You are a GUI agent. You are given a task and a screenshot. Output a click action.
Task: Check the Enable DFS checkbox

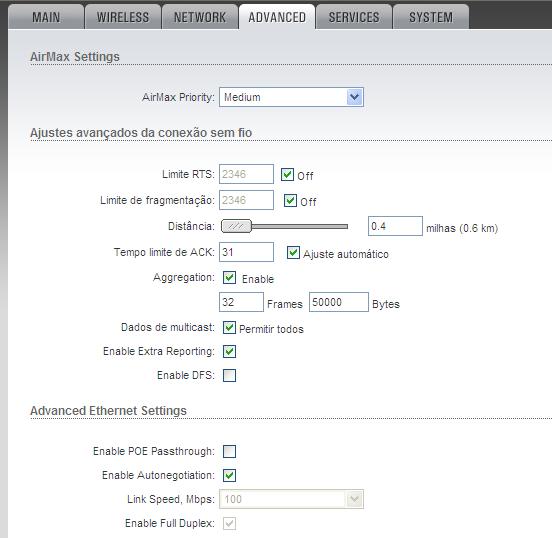(x=229, y=375)
